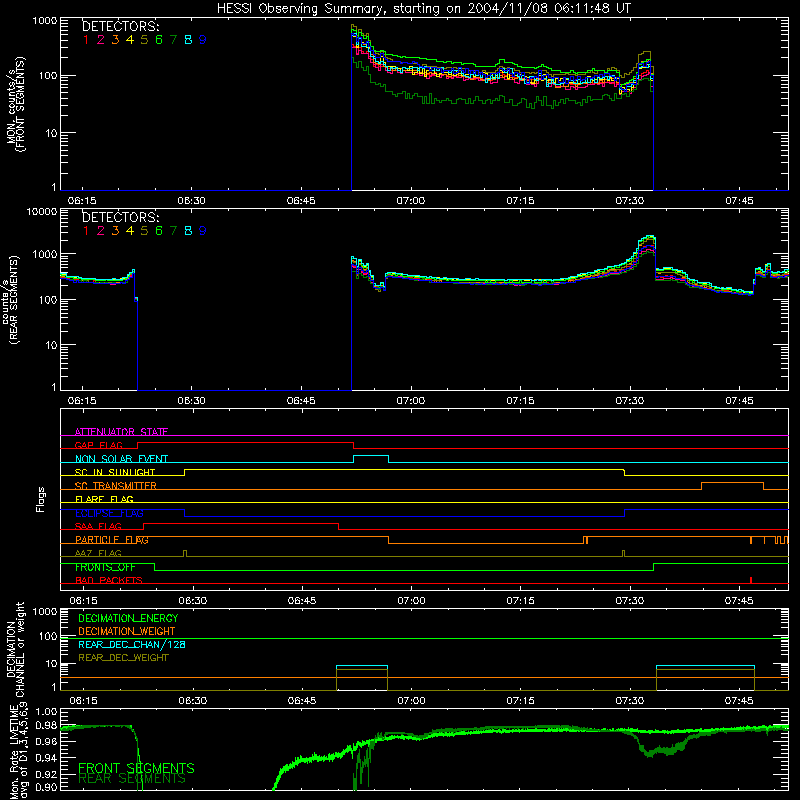Click the ATTENUATOR_STATE flag label
This screenshot has width=800, height=800.
[121, 432]
